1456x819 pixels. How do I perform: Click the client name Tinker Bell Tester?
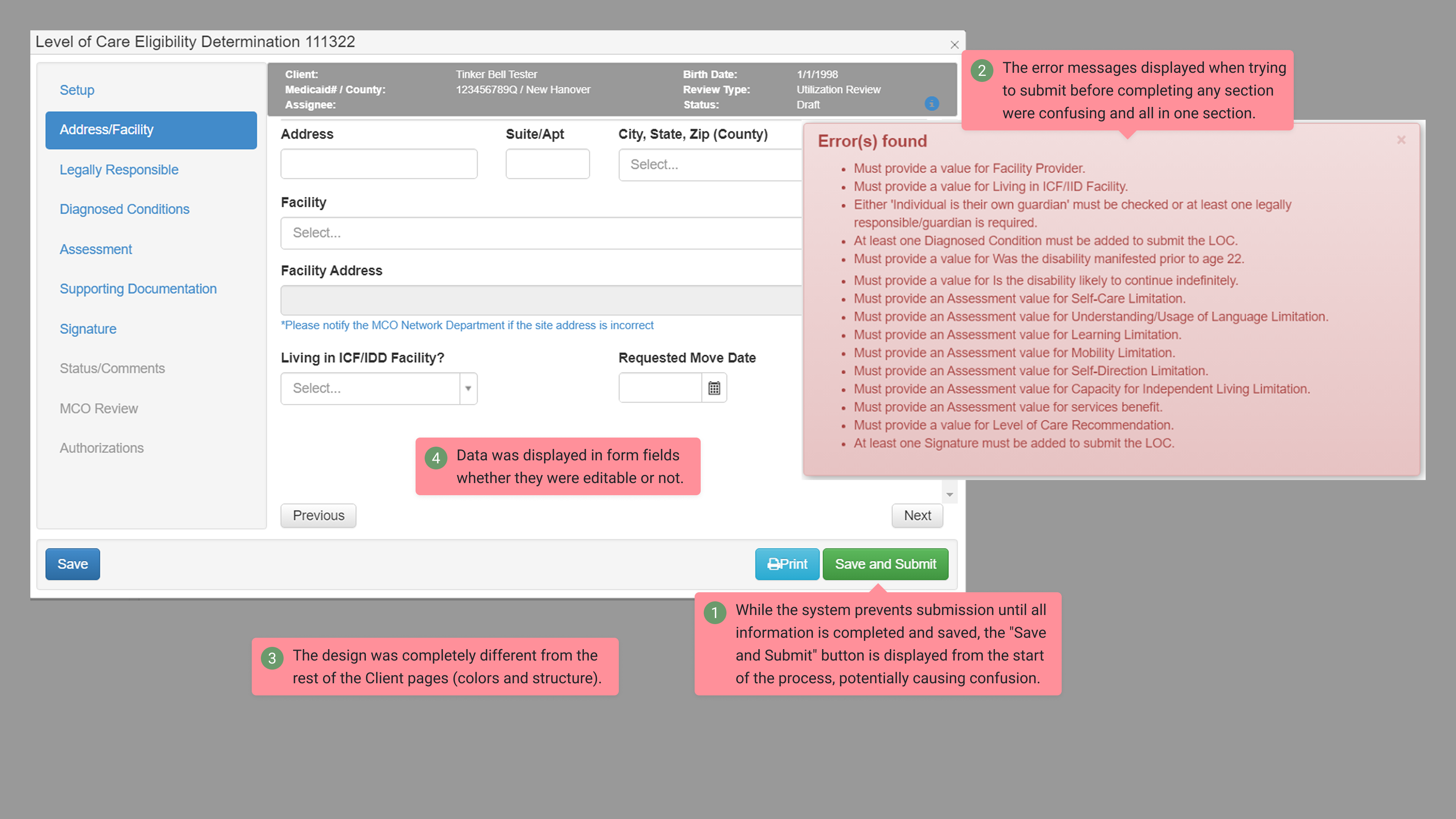coord(496,75)
